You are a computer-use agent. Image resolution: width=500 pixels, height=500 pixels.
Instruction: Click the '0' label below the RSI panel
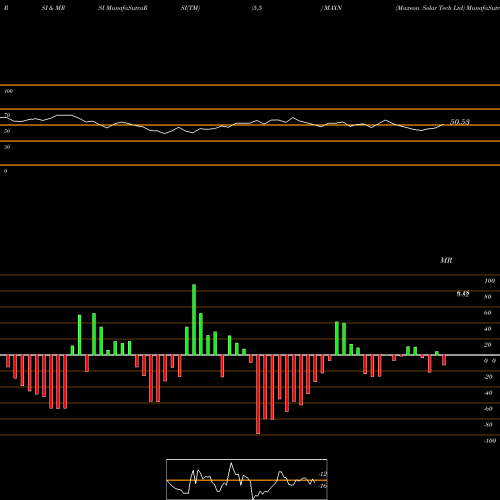5,171
